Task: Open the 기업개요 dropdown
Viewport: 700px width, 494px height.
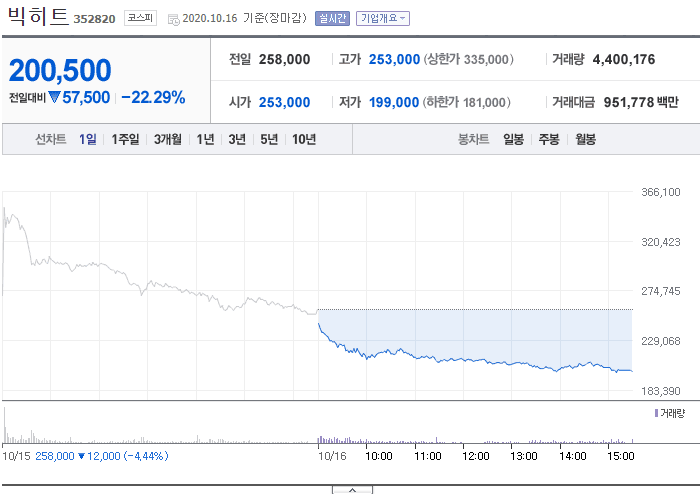Action: click(383, 18)
